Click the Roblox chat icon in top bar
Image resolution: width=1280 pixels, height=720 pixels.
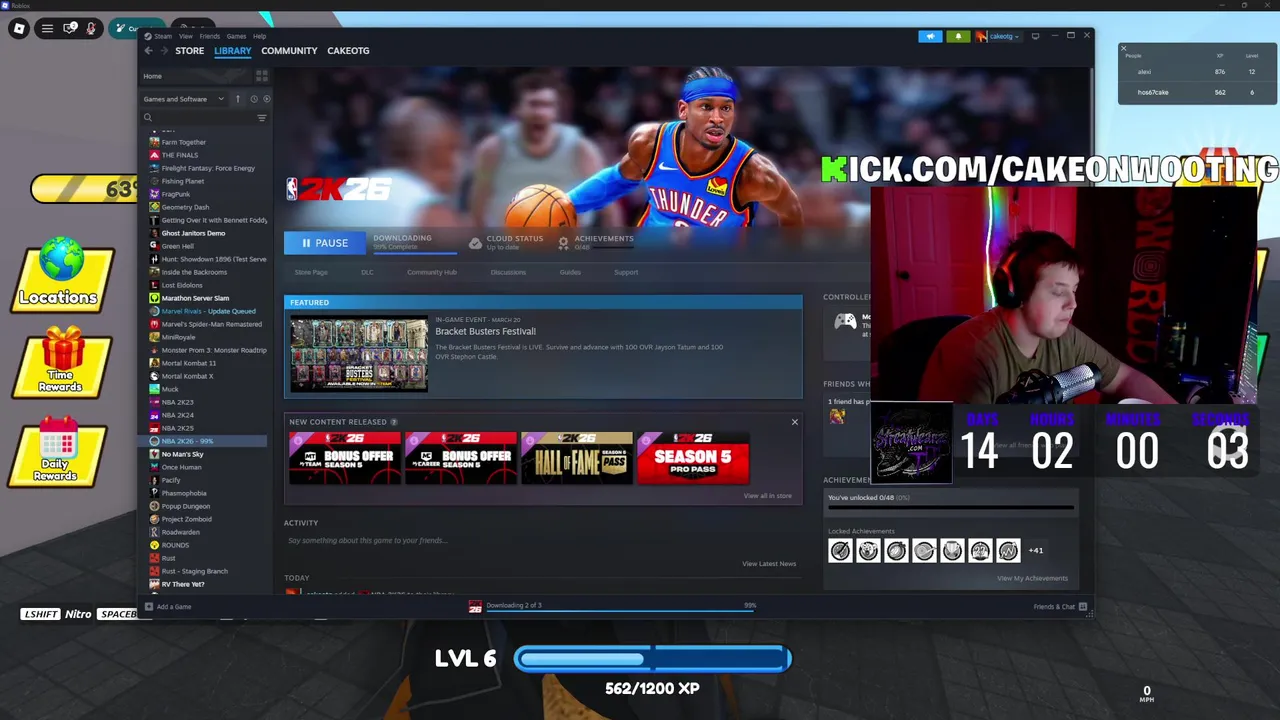tap(70, 29)
